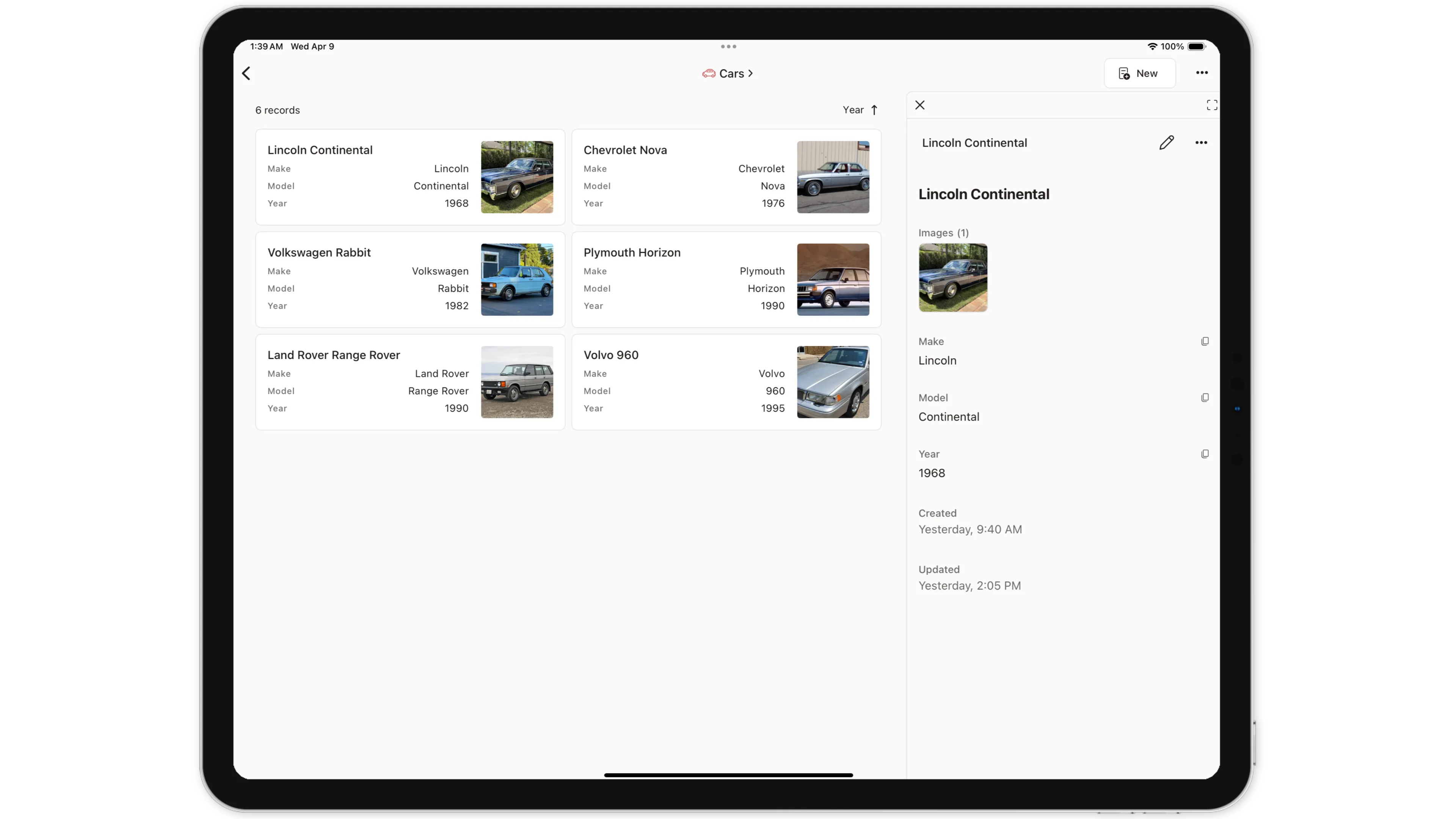Edit the Lincoln Continental record with pencil
Image resolution: width=1456 pixels, height=819 pixels.
[x=1166, y=143]
